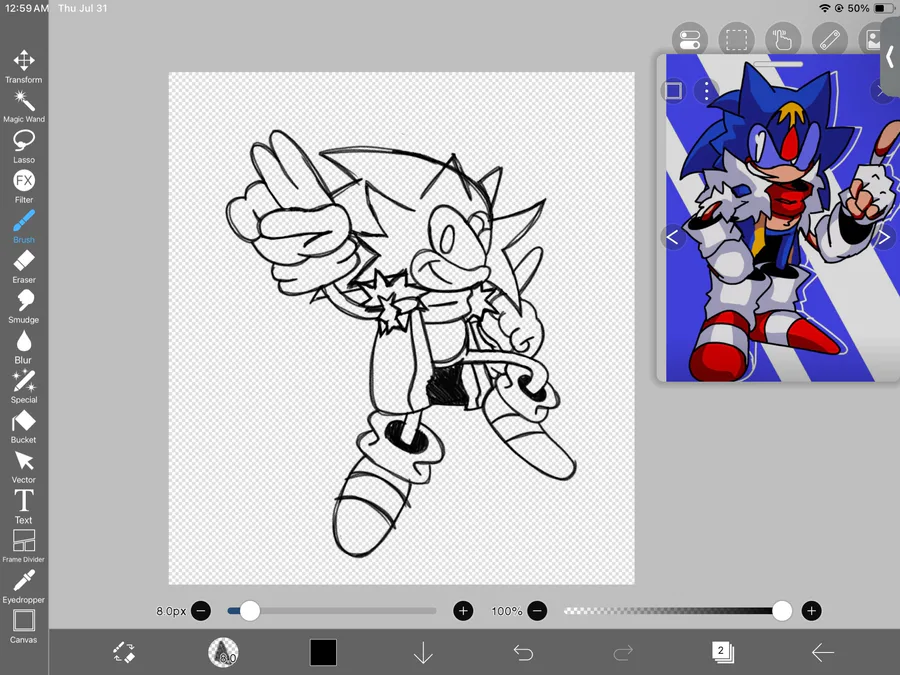900x675 pixels.
Task: Tap the 100% opacity value
Action: [507, 611]
